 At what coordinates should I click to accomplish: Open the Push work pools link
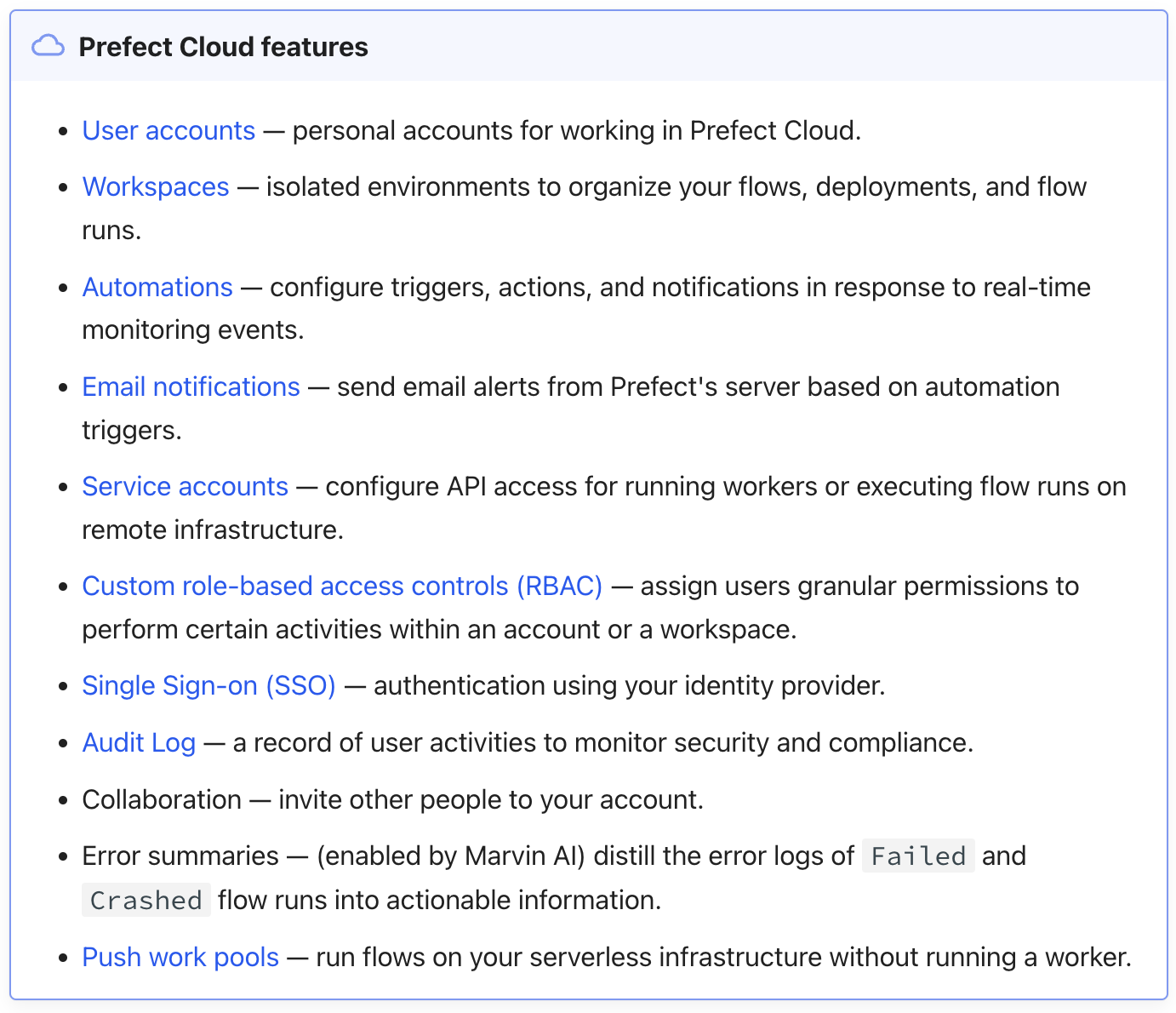click(180, 957)
